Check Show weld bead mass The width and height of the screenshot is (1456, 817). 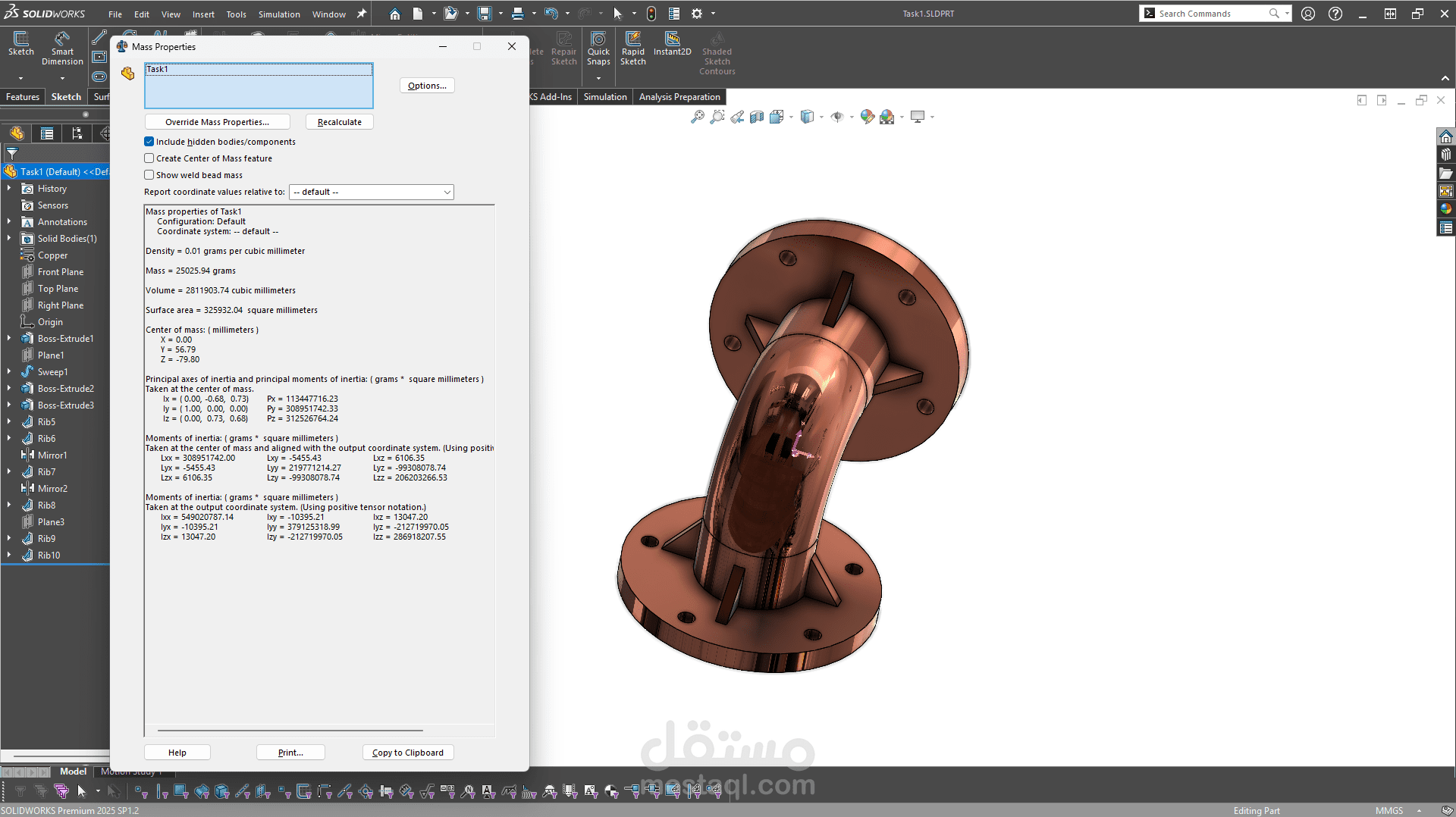pos(149,175)
